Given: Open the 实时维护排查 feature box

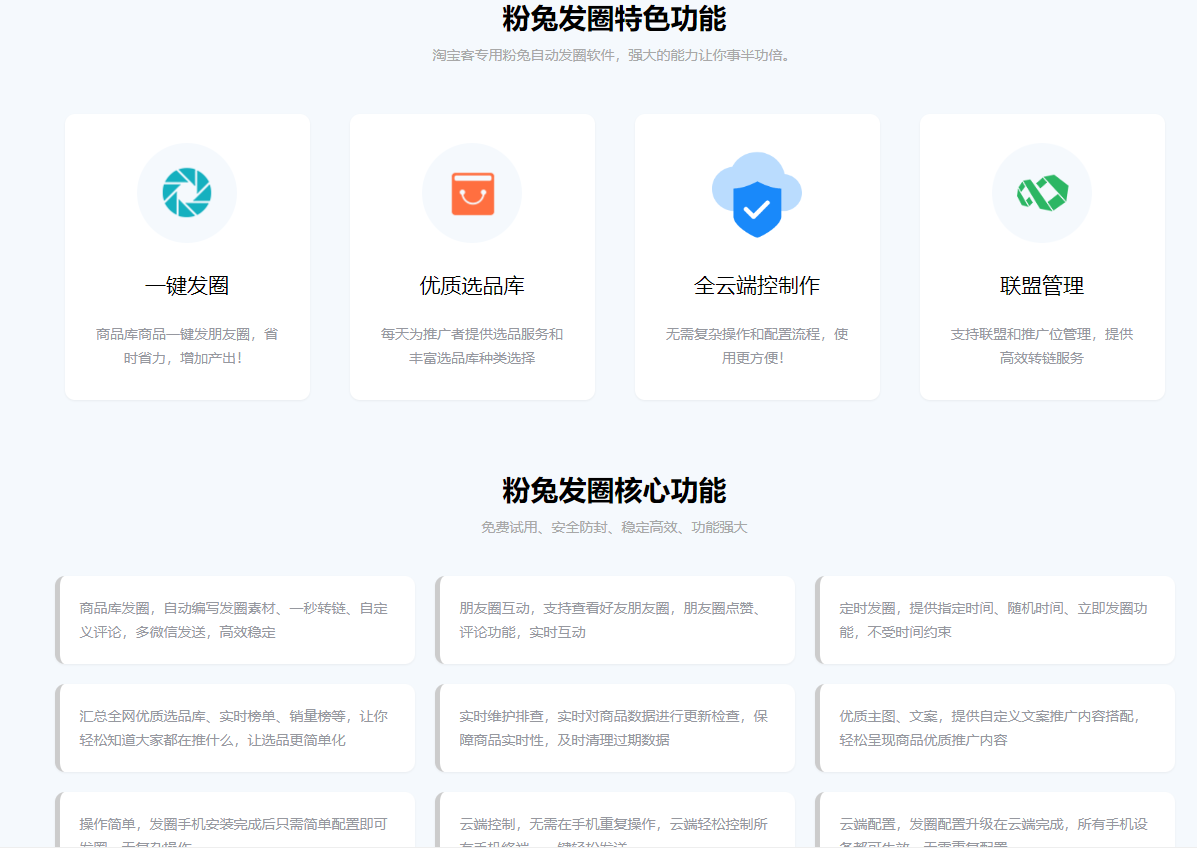Looking at the screenshot, I should point(615,728).
